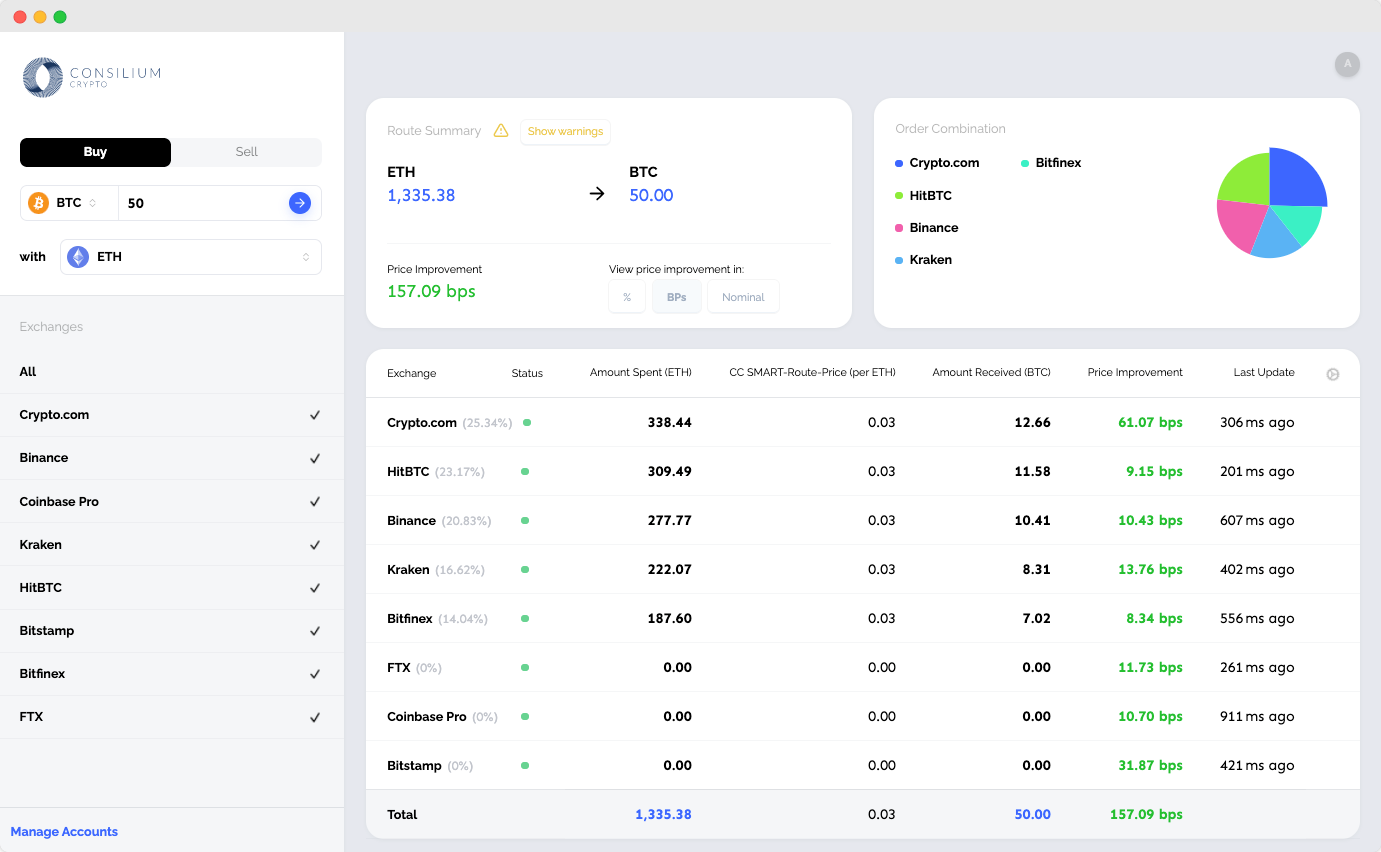Viewport: 1381px width, 852px height.
Task: Click the order combination pie chart
Action: (x=1271, y=203)
